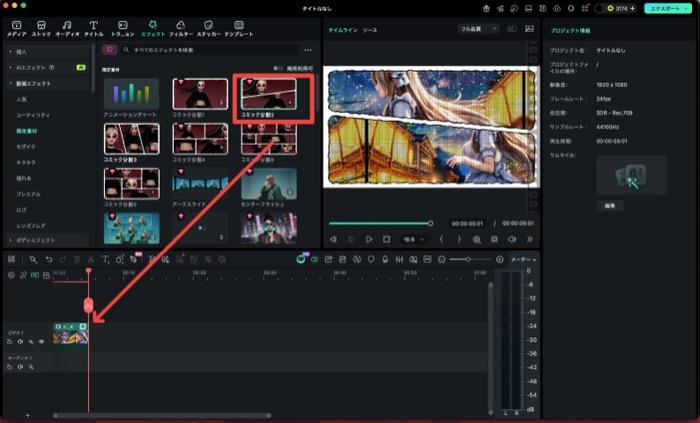Open the ステッカー stickers tab
Image resolution: width=700 pixels, height=423 pixels.
coord(208,28)
